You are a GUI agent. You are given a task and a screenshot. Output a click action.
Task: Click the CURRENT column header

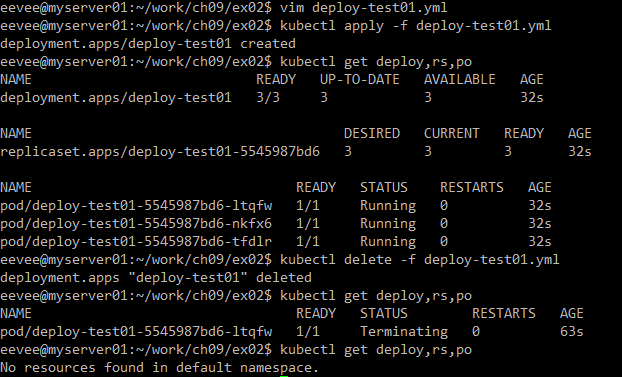point(451,134)
